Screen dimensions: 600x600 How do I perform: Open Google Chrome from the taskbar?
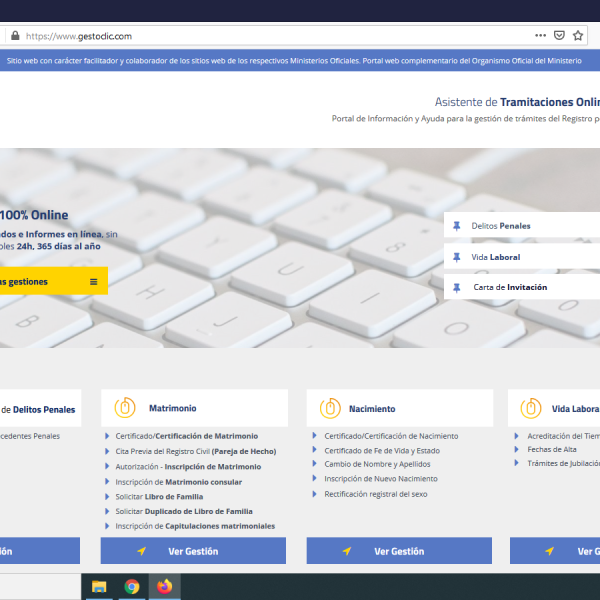coord(132,586)
